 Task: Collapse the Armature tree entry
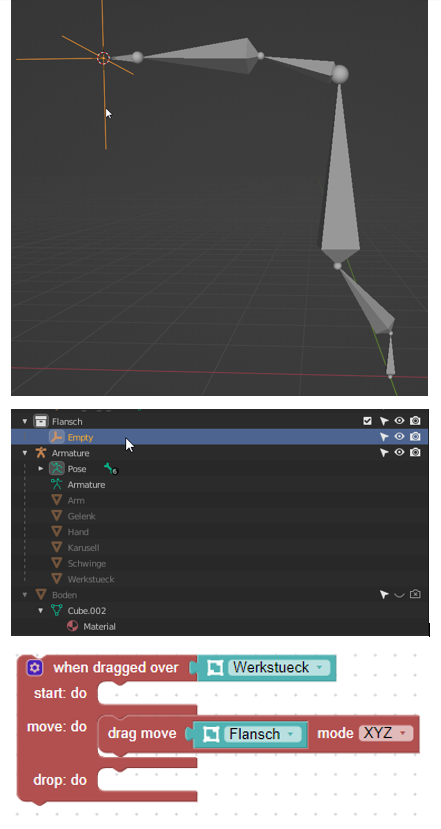click(25, 453)
